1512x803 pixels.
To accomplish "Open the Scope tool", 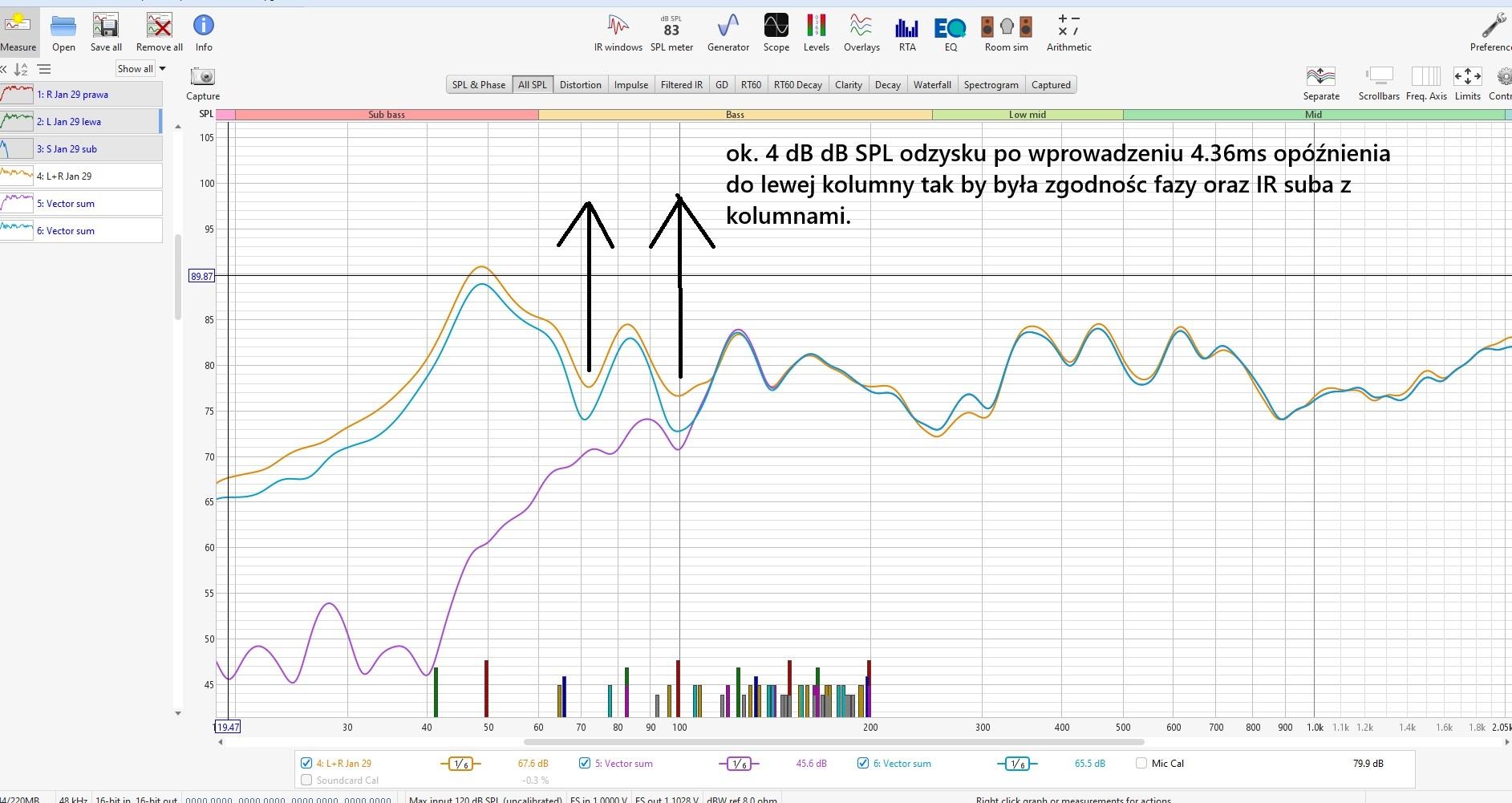I will 776,32.
